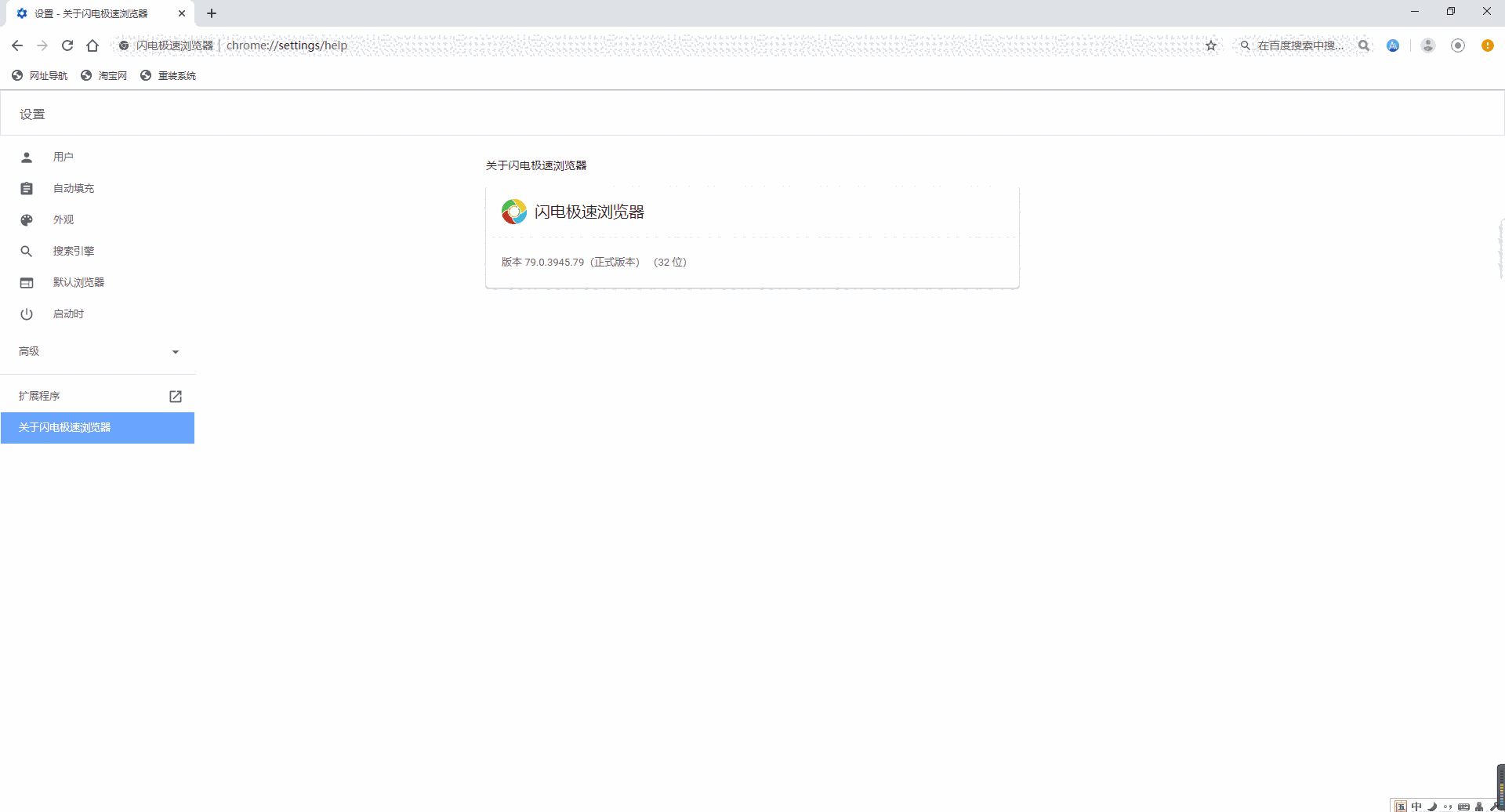Open the orange update alert icon
This screenshot has height=812, width=1505.
1488,45
